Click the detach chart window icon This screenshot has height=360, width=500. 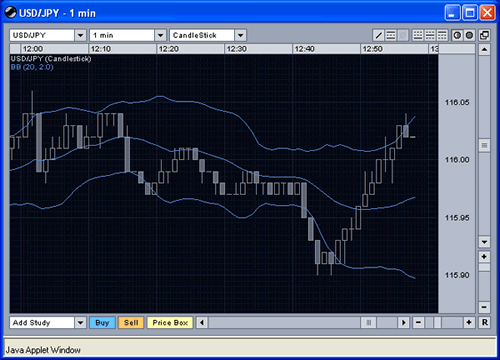pos(484,35)
